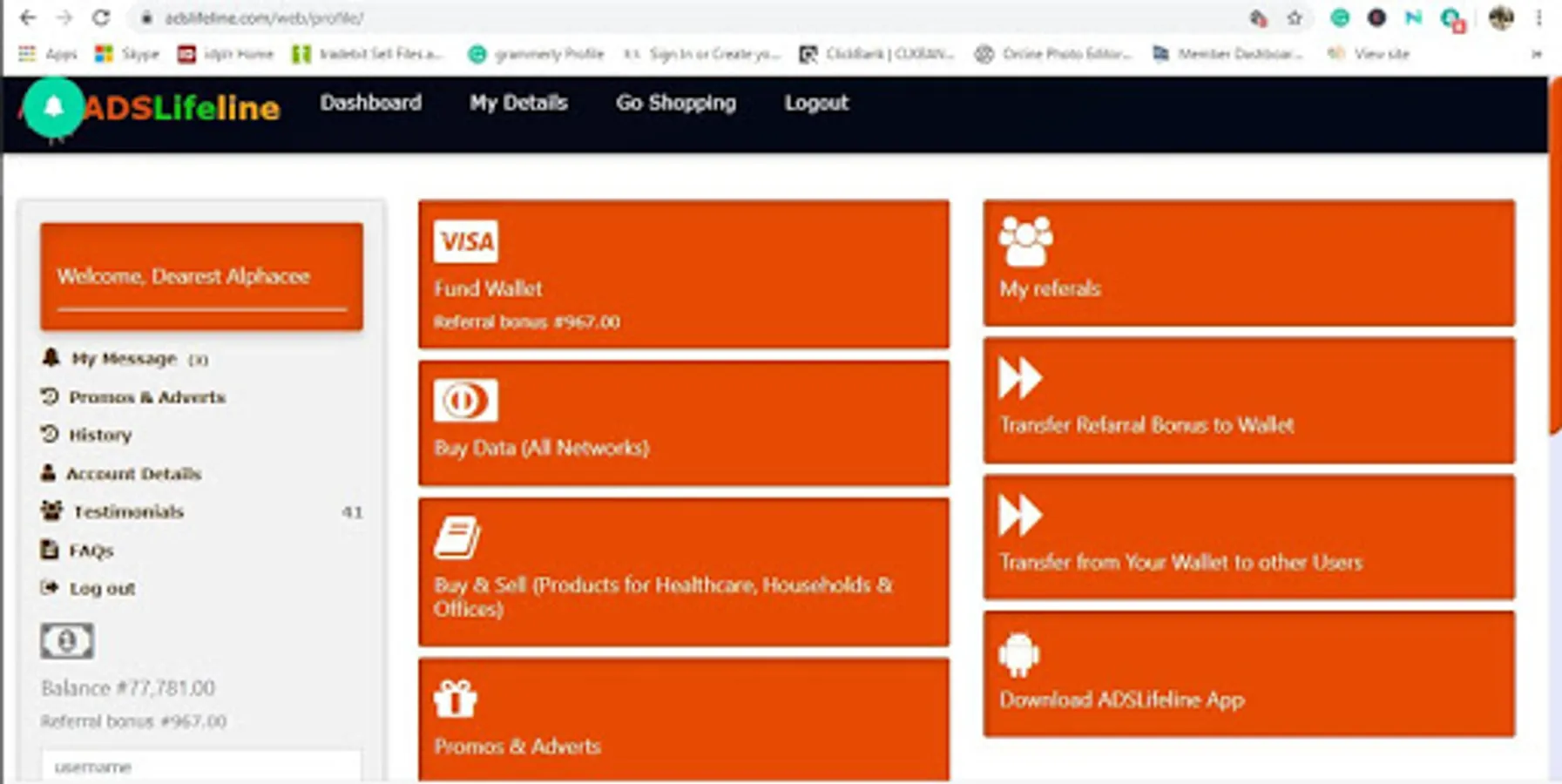Viewport: 1562px width, 784px height.
Task: Open the idpr Home bookmark
Action: (x=226, y=54)
